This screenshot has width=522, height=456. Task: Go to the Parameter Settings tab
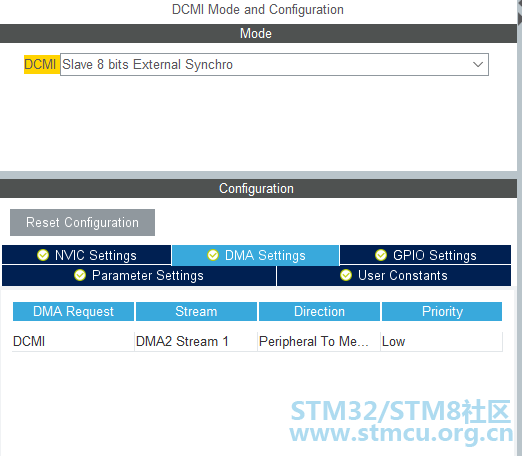[x=139, y=276]
